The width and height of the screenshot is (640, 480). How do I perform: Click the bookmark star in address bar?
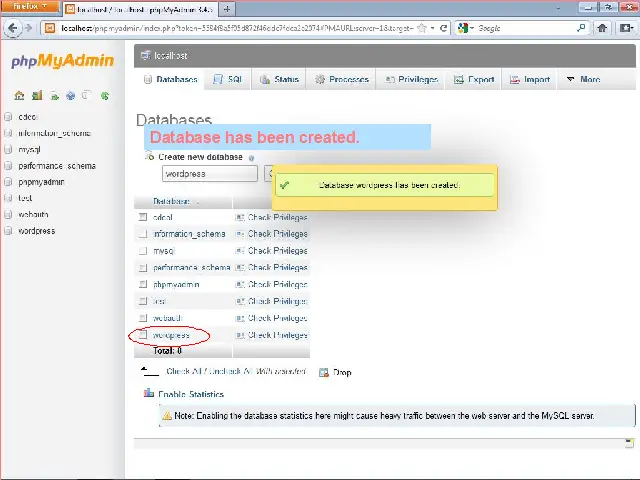click(x=422, y=28)
